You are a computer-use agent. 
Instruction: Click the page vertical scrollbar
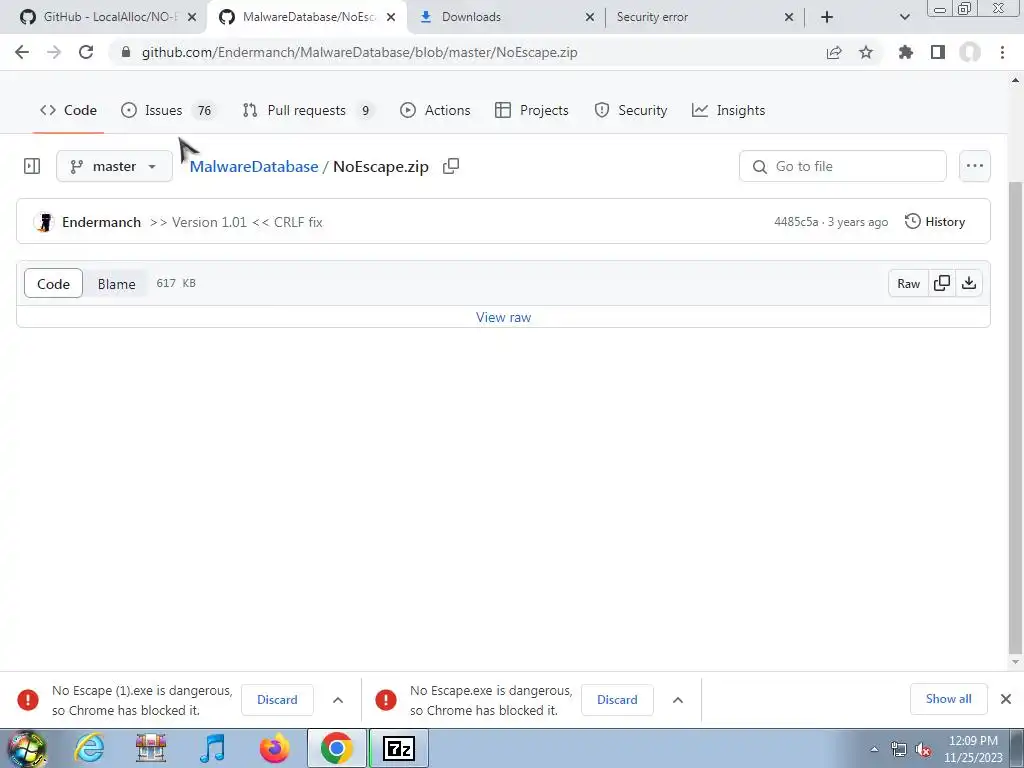pyautogui.click(x=1015, y=418)
